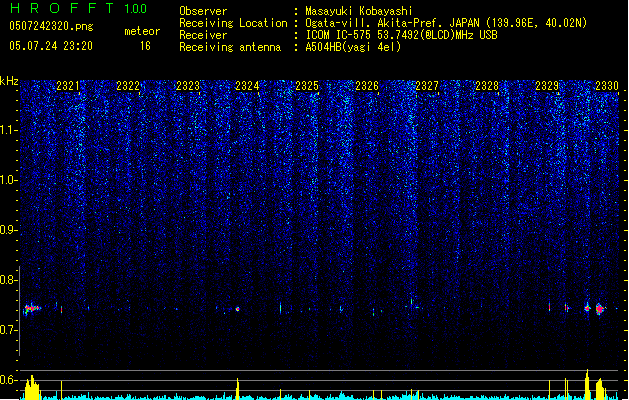Click the timestamp 05.07.24 23:20
The width and height of the screenshot is (629, 400).
point(51,46)
